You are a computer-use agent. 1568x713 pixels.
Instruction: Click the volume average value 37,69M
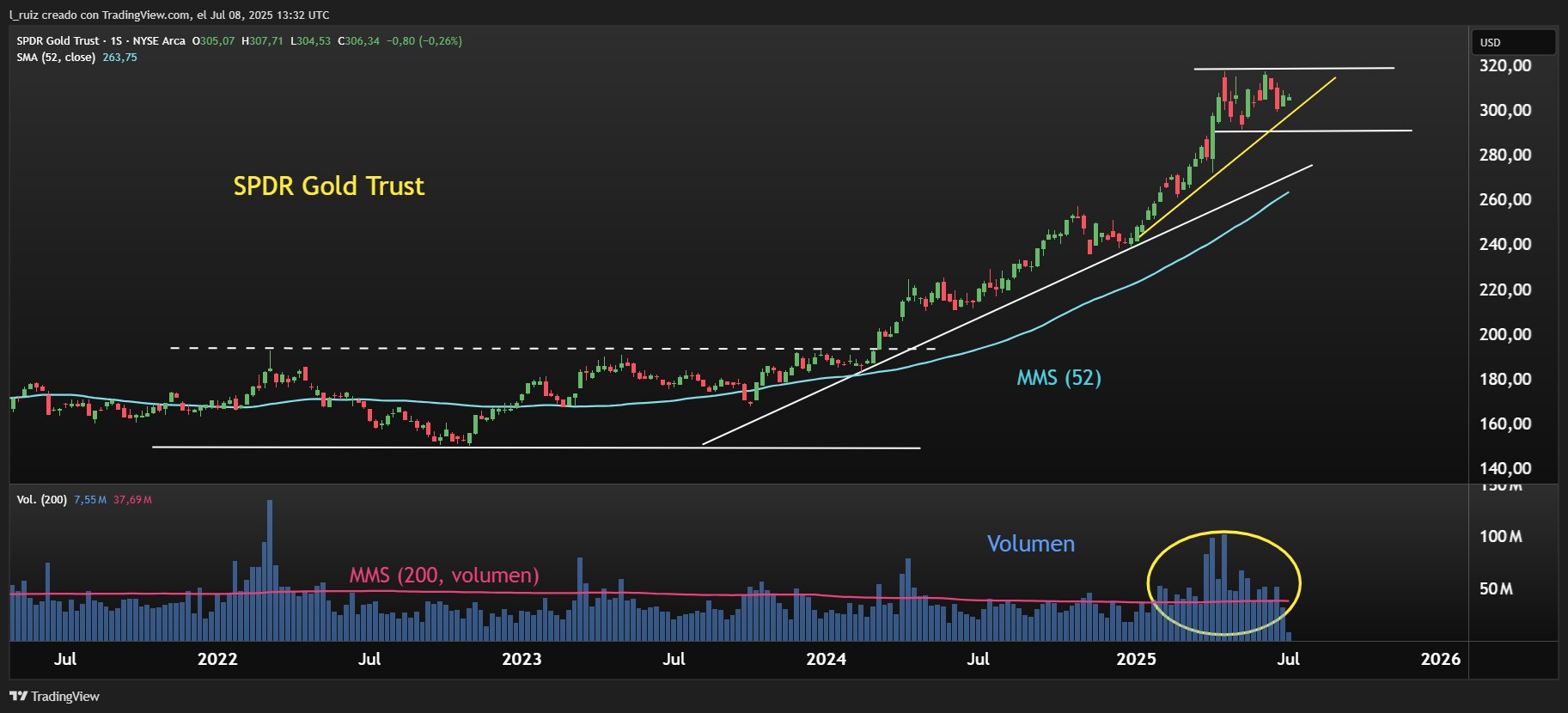click(132, 499)
